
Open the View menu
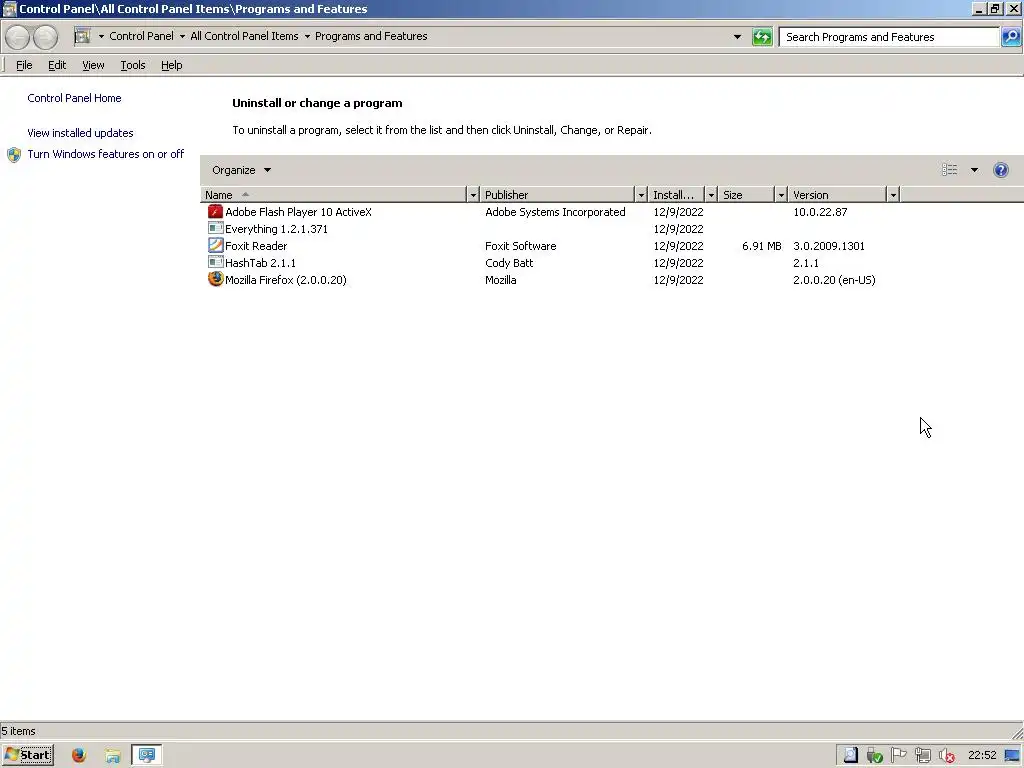[93, 65]
